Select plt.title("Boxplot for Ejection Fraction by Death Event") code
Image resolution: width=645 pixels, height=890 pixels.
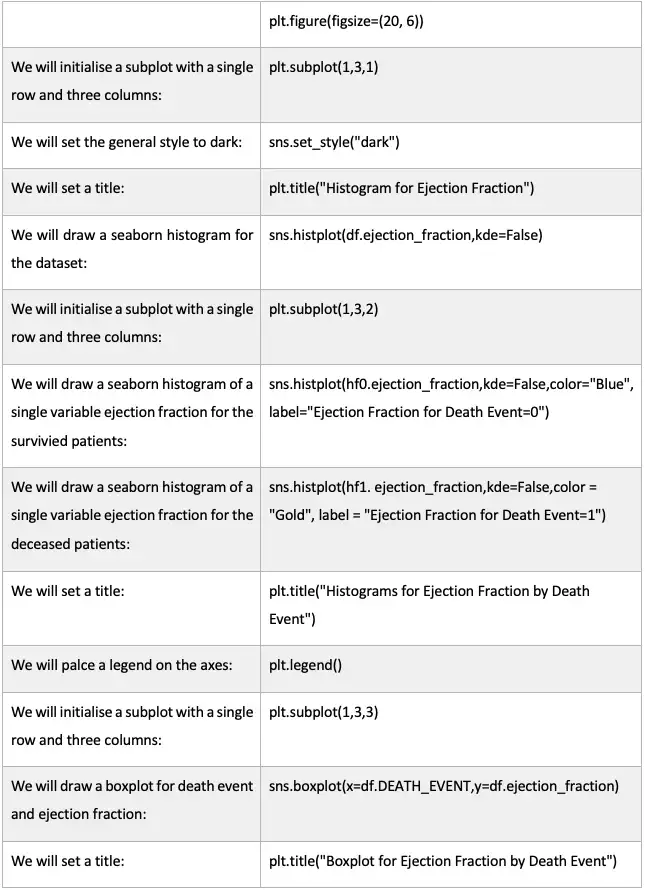[x=442, y=861]
